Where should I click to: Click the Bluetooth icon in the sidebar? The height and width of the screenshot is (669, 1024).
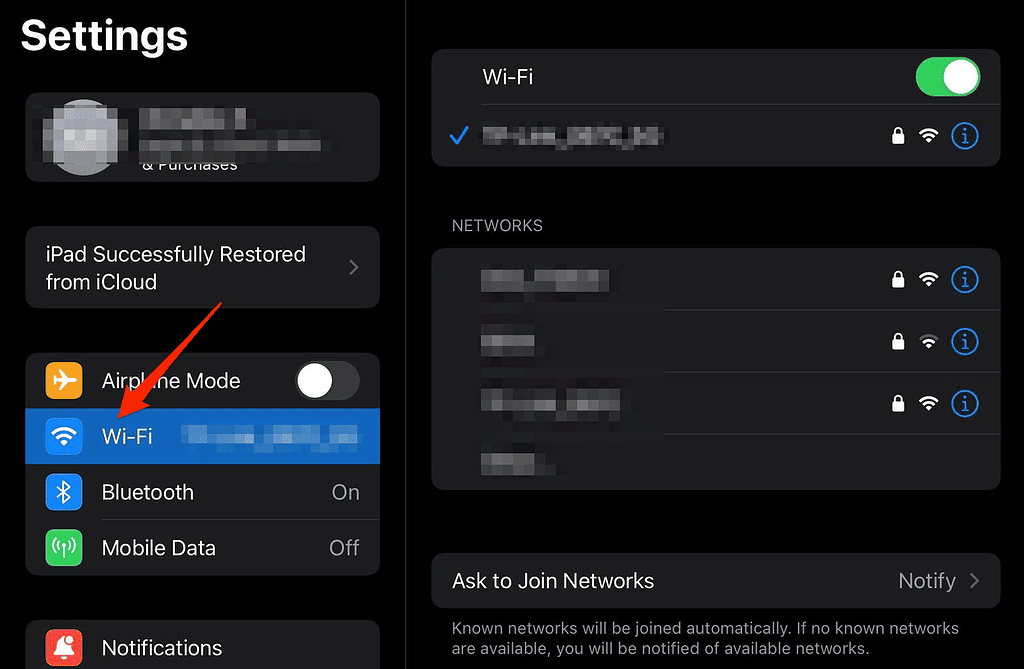[x=63, y=492]
